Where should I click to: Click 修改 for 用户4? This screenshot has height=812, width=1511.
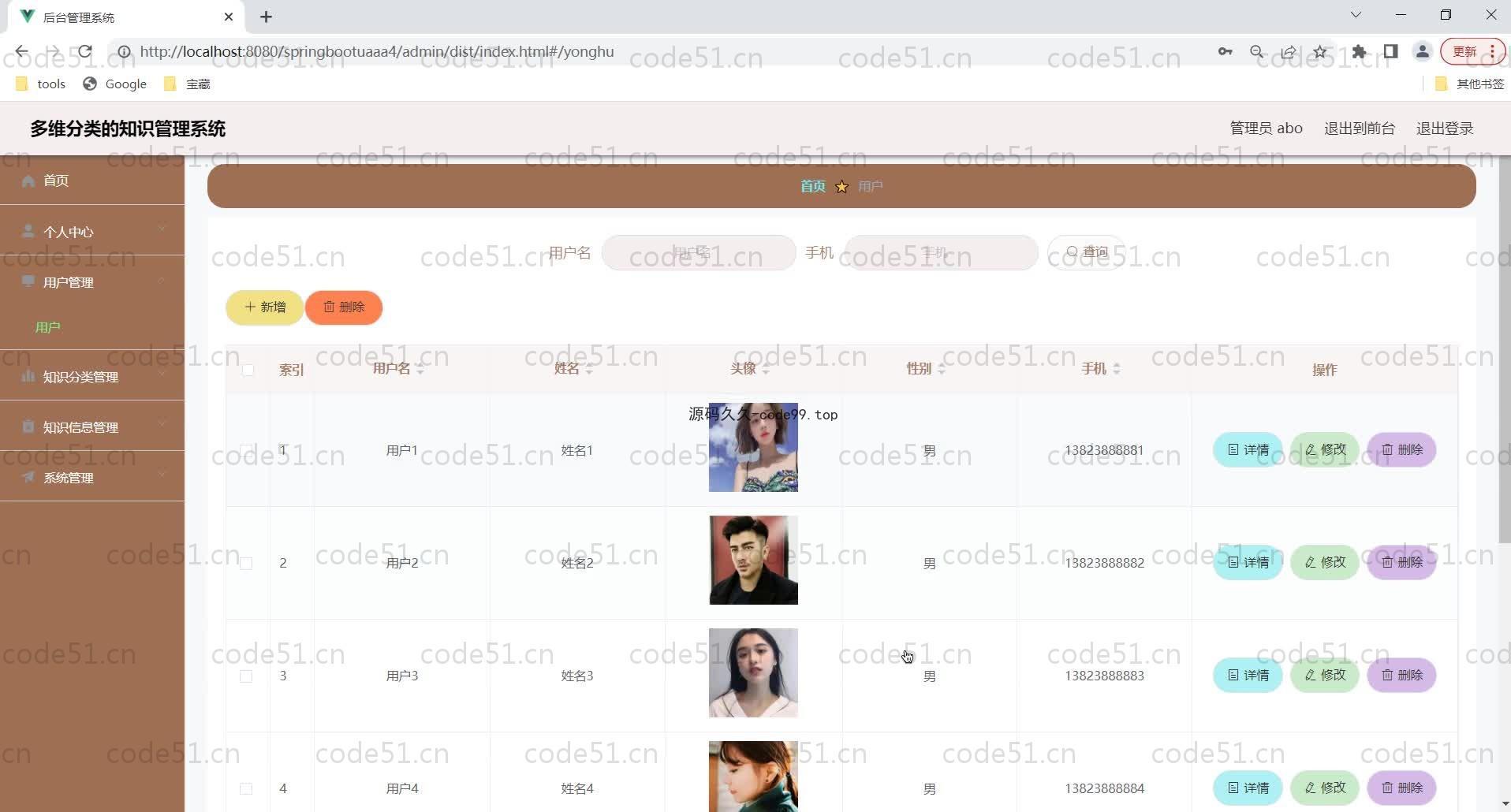1325,788
